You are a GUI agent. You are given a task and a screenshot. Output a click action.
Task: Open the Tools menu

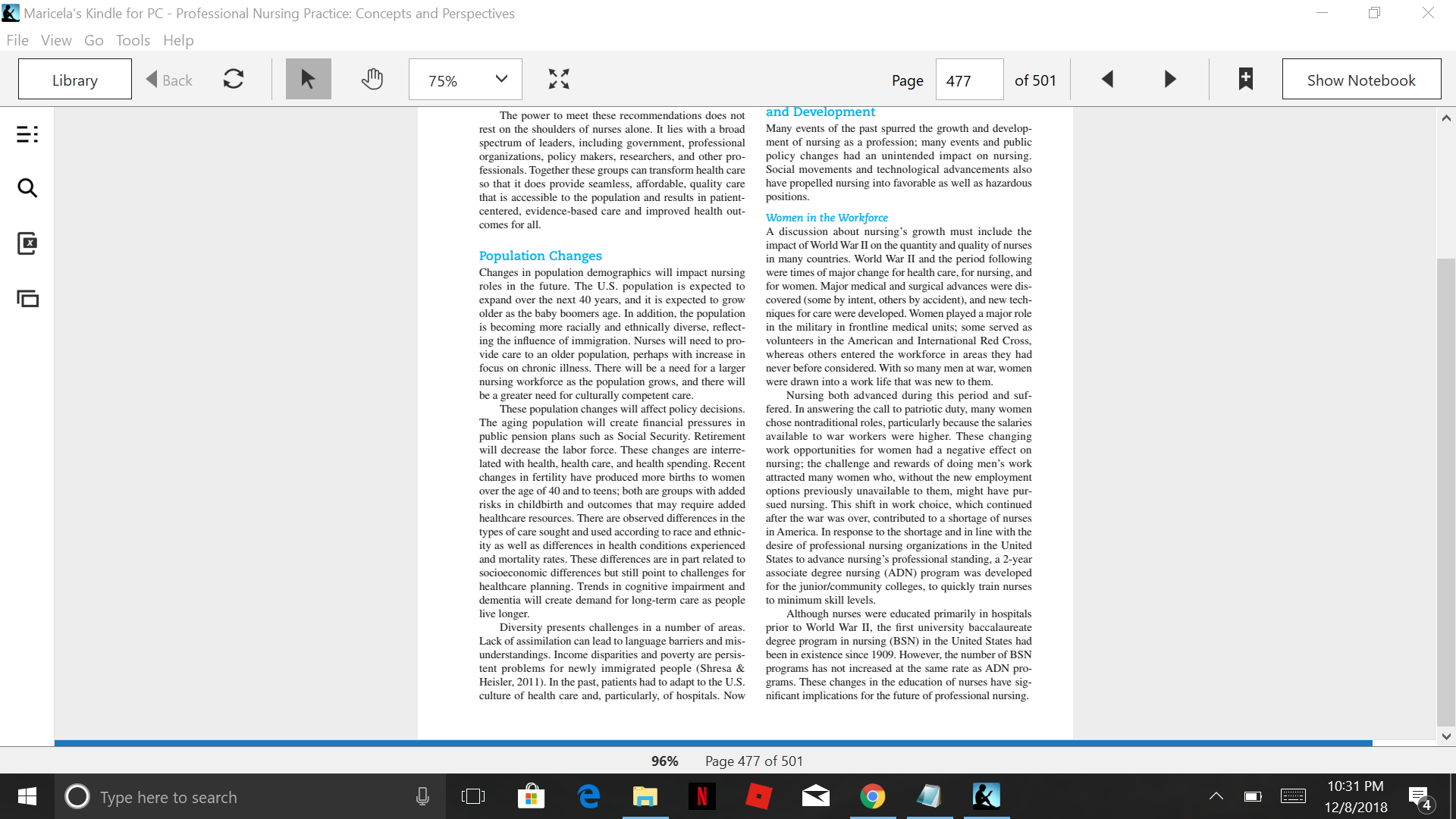pyautogui.click(x=133, y=40)
